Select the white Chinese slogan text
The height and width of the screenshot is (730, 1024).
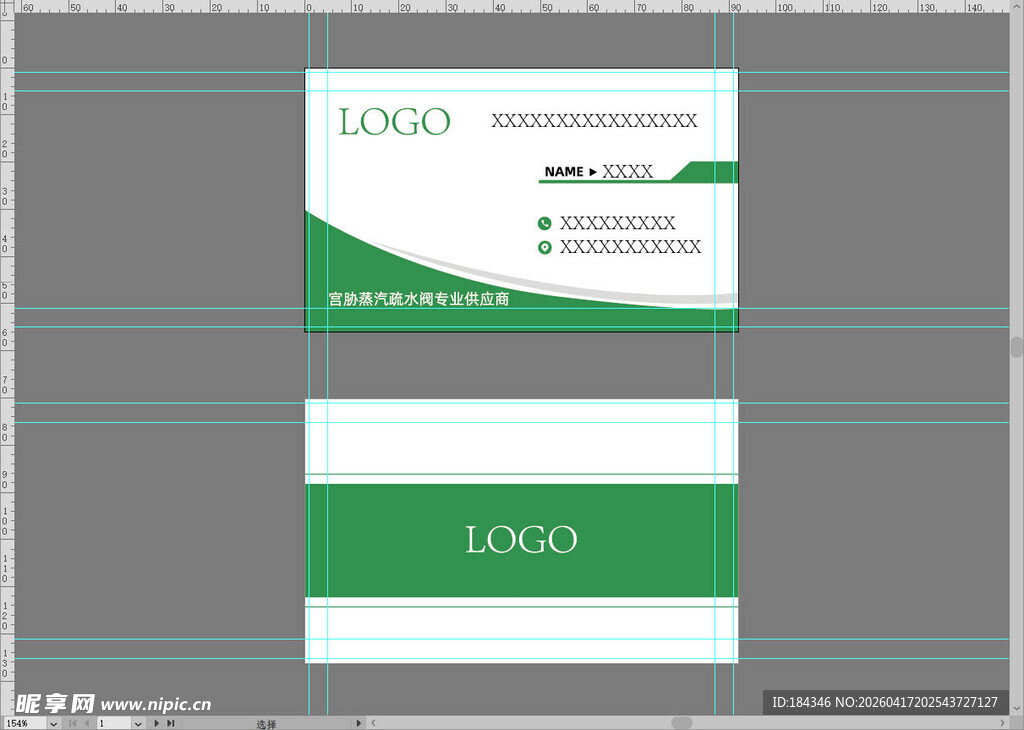419,299
